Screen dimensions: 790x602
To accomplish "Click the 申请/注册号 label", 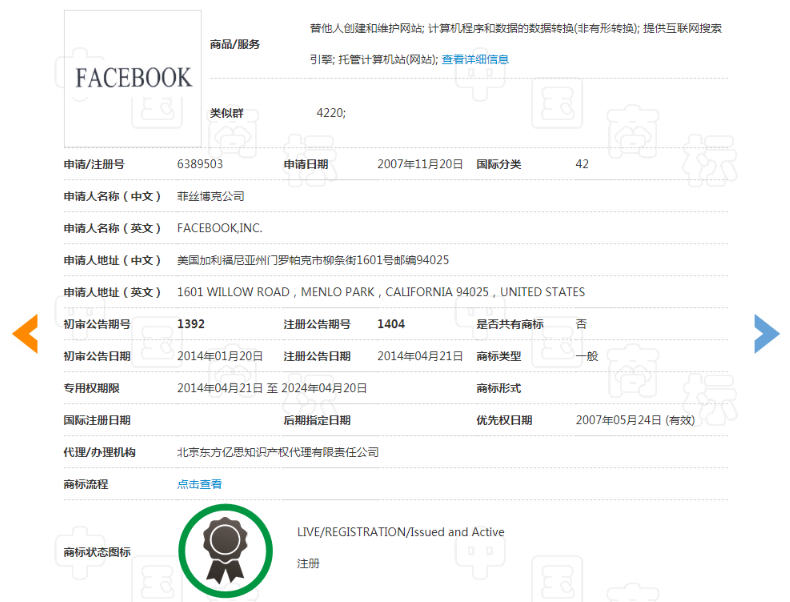I will [x=94, y=164].
